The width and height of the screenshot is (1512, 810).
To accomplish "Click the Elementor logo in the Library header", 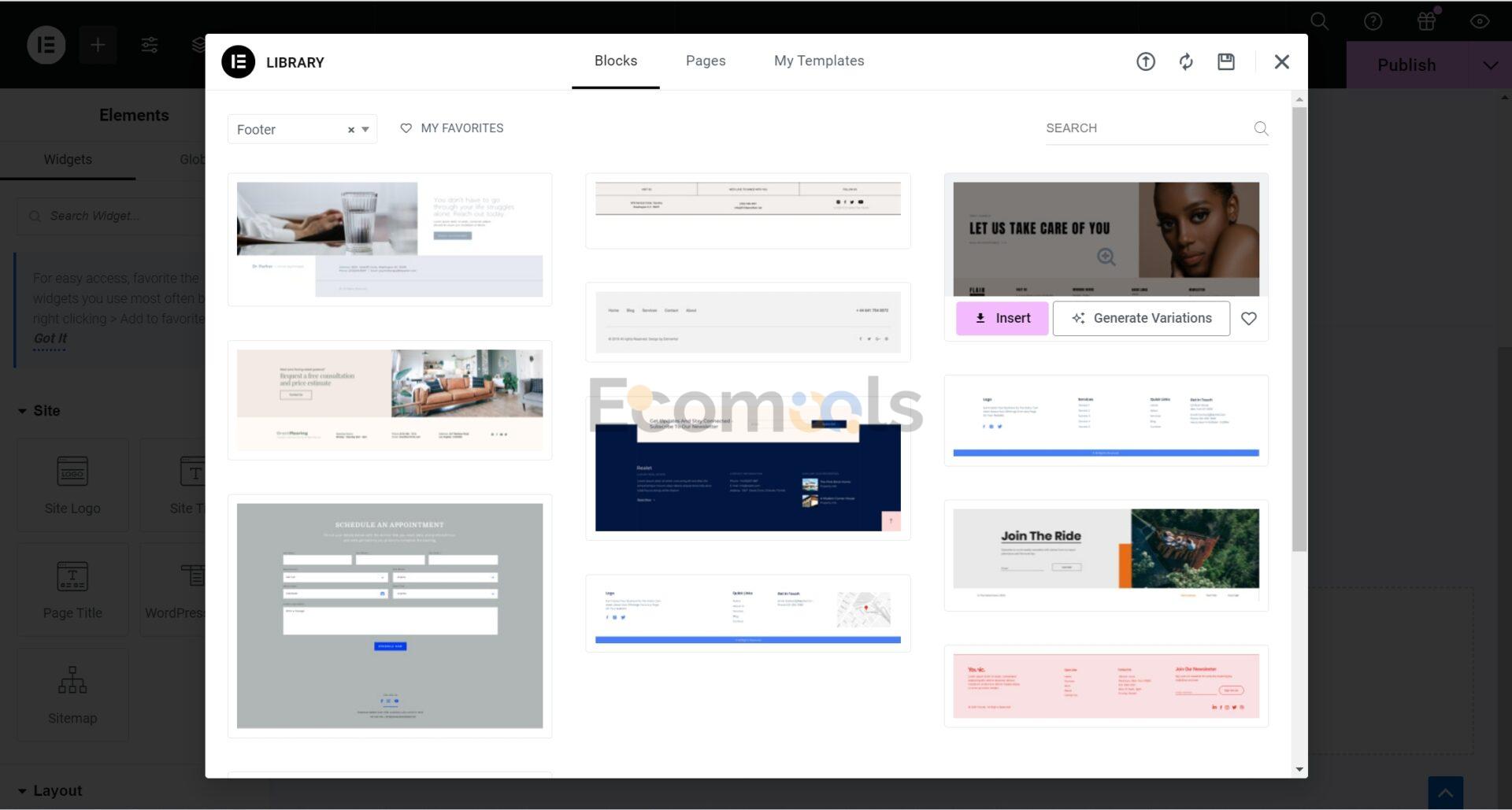I will pos(238,62).
